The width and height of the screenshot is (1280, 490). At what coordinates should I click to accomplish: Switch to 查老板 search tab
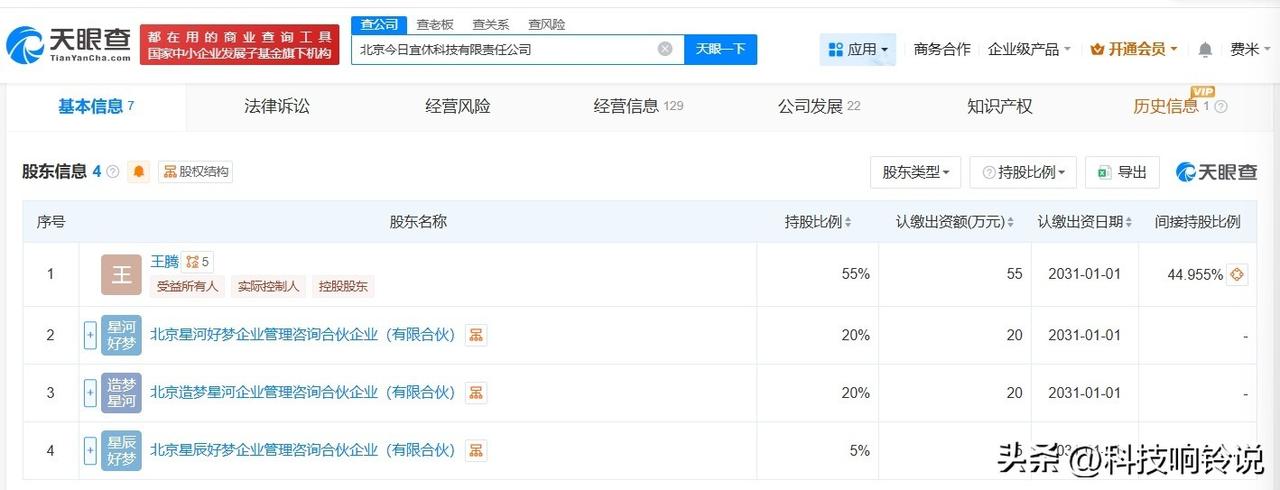click(x=434, y=24)
